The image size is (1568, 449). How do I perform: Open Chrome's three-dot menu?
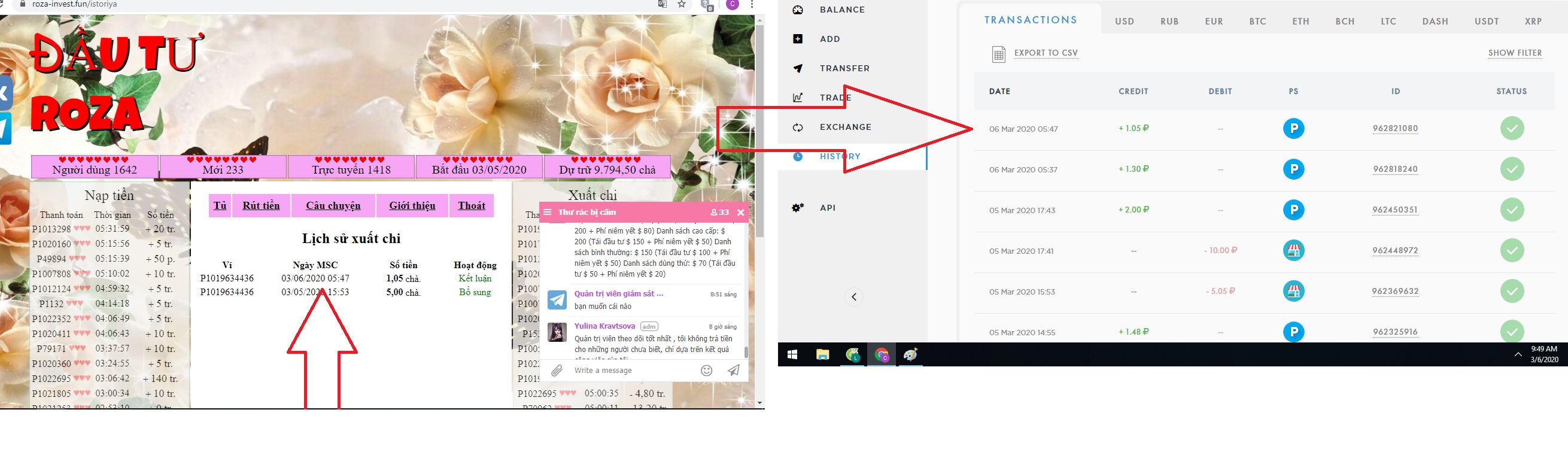coord(752,4)
